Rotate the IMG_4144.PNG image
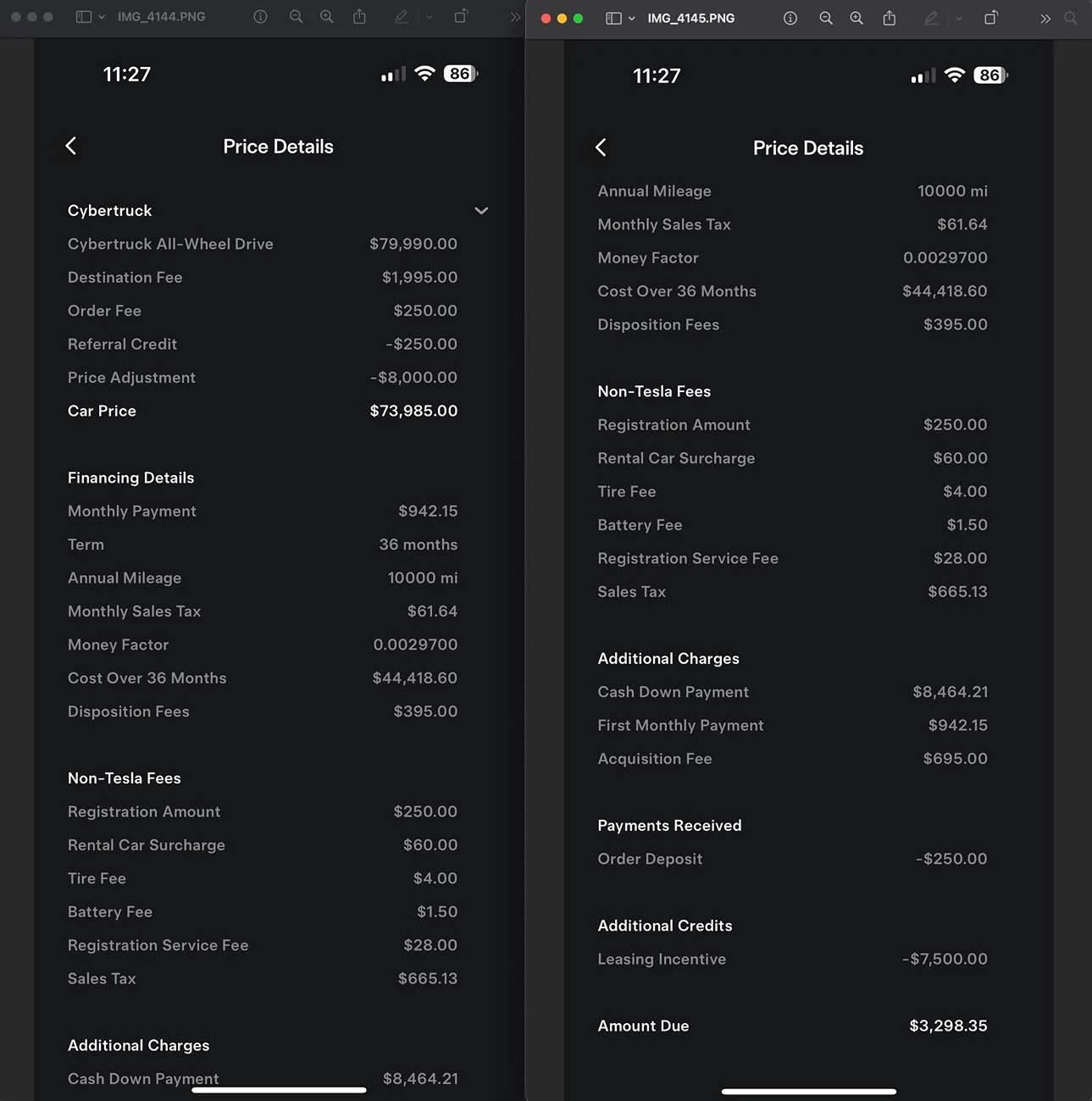The height and width of the screenshot is (1101, 1092). [461, 17]
